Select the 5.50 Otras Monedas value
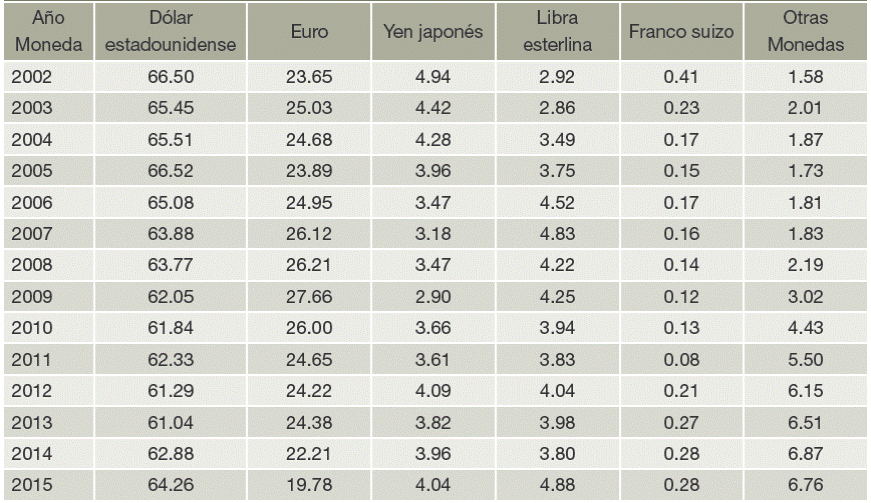The width and height of the screenshot is (871, 503). 807,360
